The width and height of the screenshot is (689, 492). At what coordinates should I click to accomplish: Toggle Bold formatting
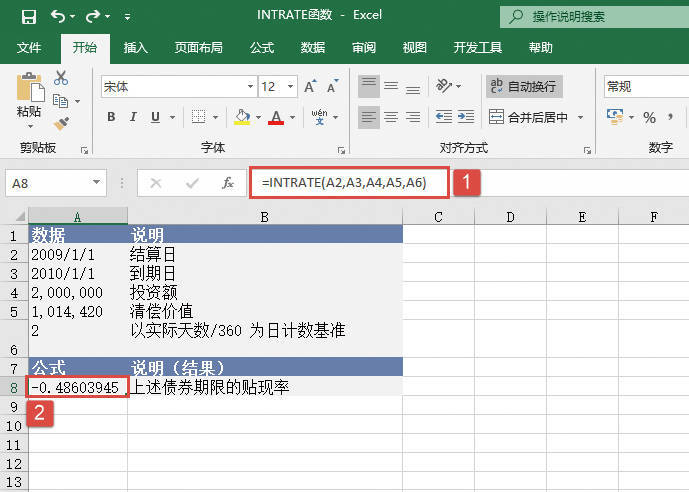coord(111,117)
